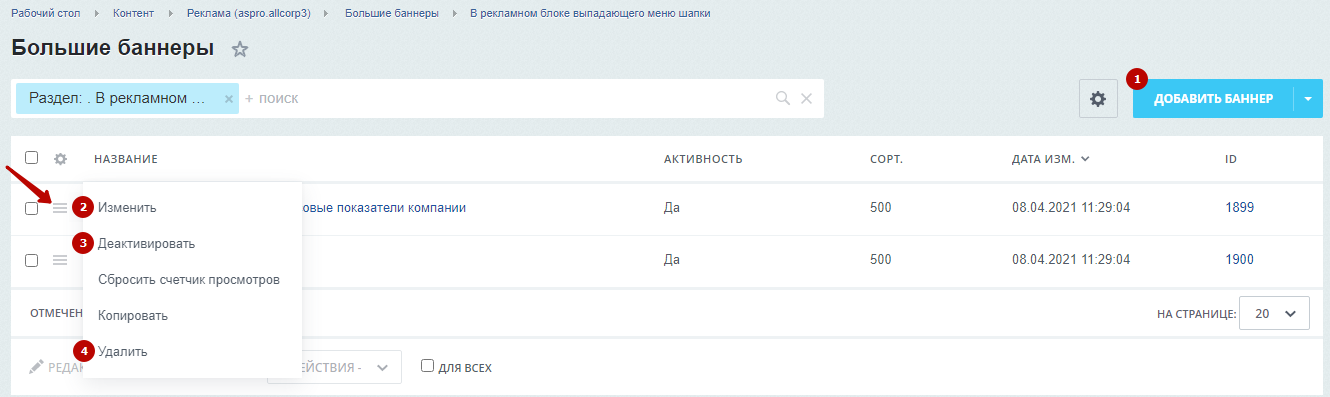Open ID link 1900

pos(1239,260)
